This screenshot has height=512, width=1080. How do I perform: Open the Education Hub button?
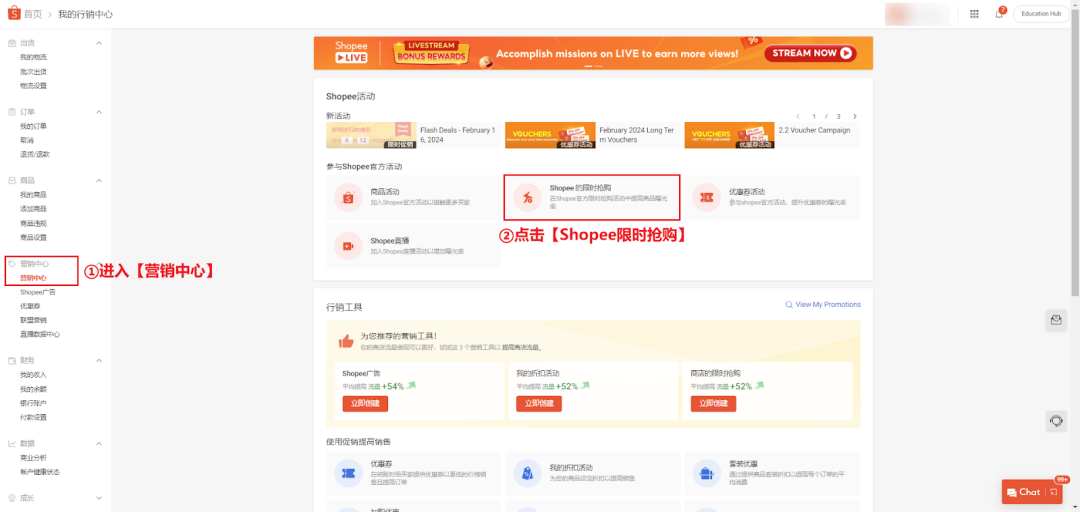[x=1041, y=14]
